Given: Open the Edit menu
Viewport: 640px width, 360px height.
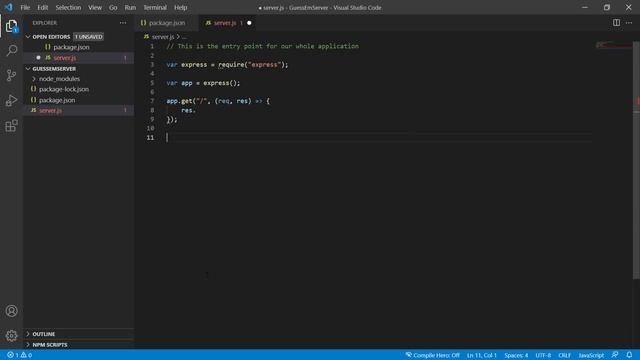Looking at the screenshot, I should point(42,7).
